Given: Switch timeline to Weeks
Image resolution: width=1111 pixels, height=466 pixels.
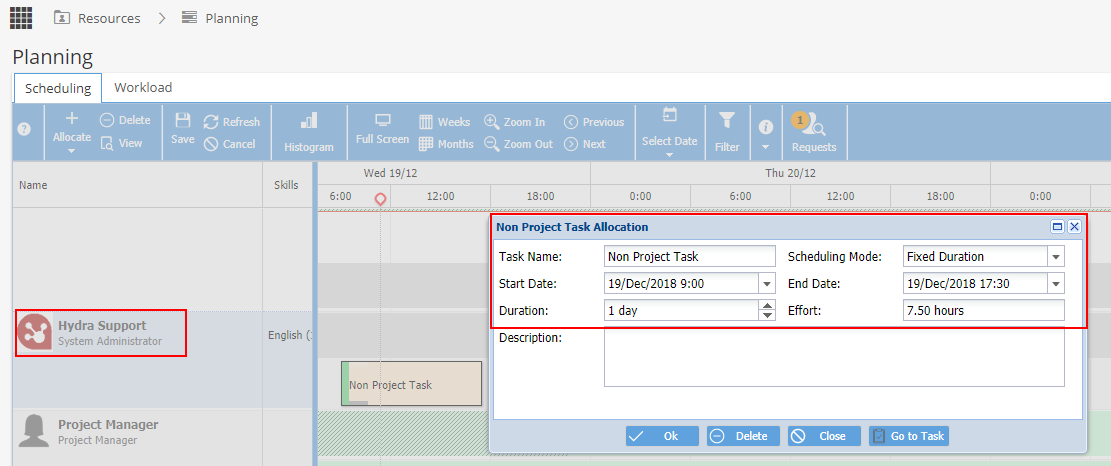Looking at the screenshot, I should point(444,122).
